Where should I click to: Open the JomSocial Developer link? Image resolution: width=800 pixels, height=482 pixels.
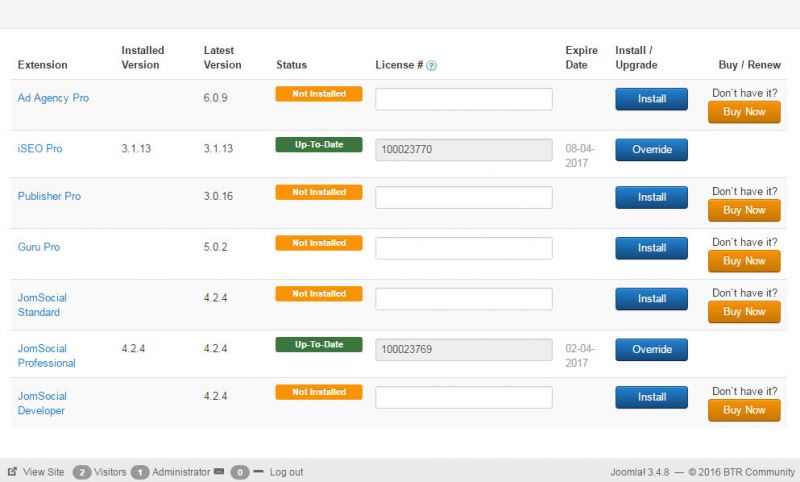click(x=42, y=403)
